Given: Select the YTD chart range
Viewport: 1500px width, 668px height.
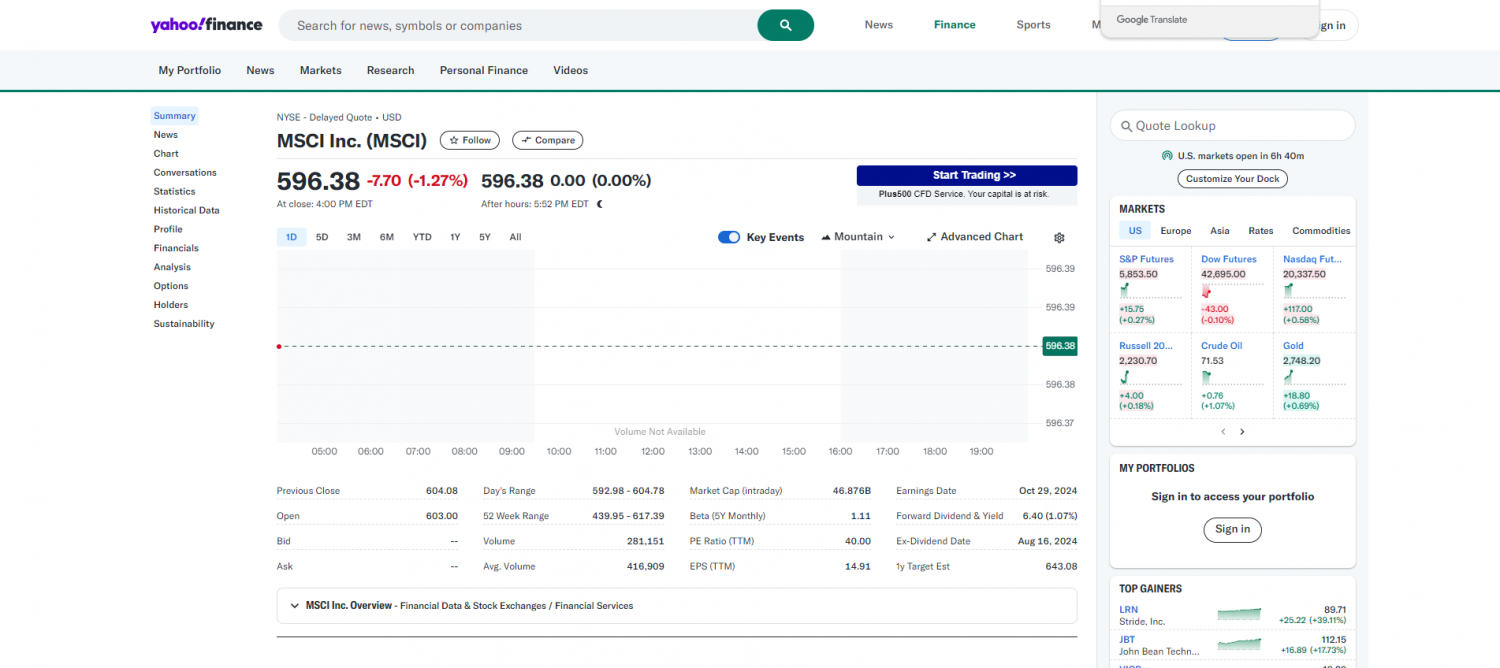Looking at the screenshot, I should 422,238.
